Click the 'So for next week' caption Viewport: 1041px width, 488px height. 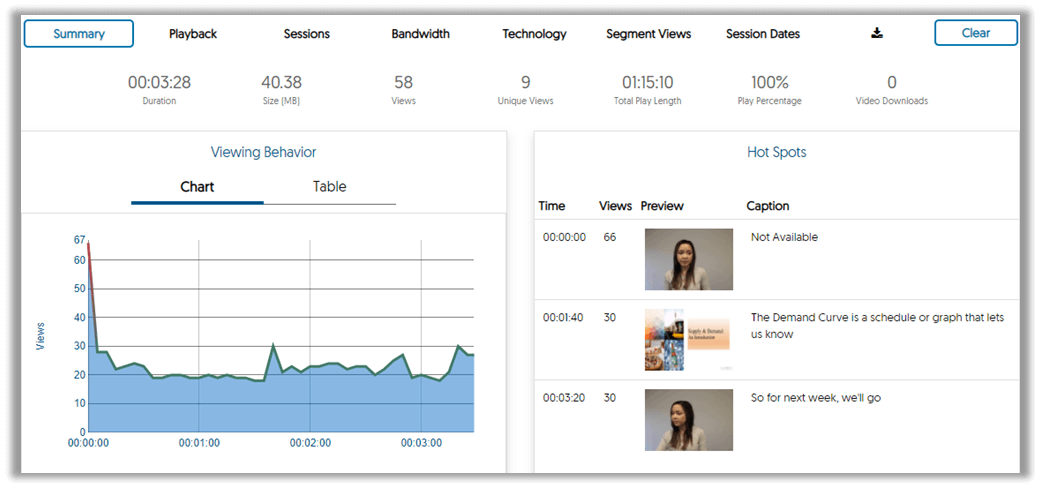tap(816, 398)
